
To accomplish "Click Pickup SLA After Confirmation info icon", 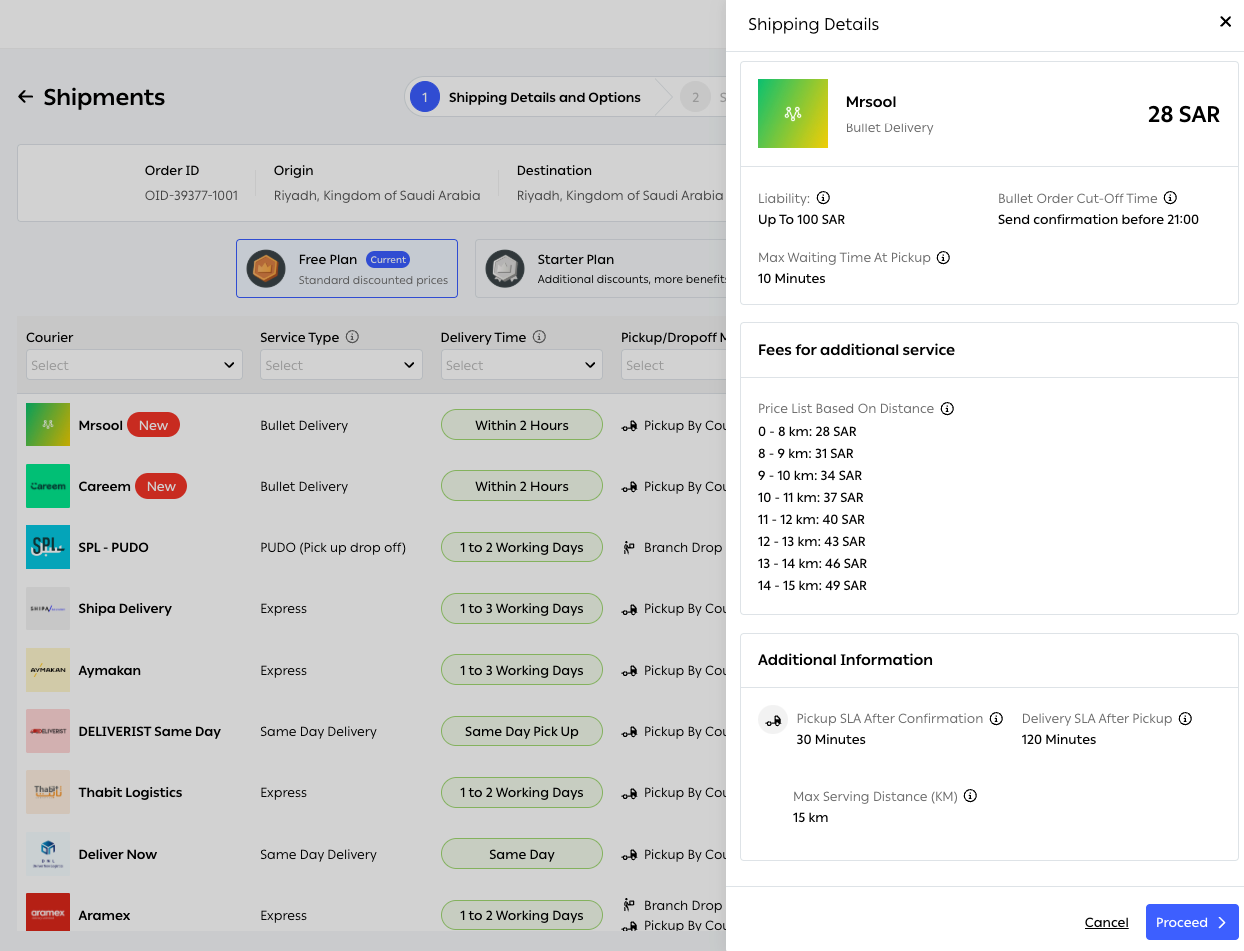I will [x=996, y=718].
